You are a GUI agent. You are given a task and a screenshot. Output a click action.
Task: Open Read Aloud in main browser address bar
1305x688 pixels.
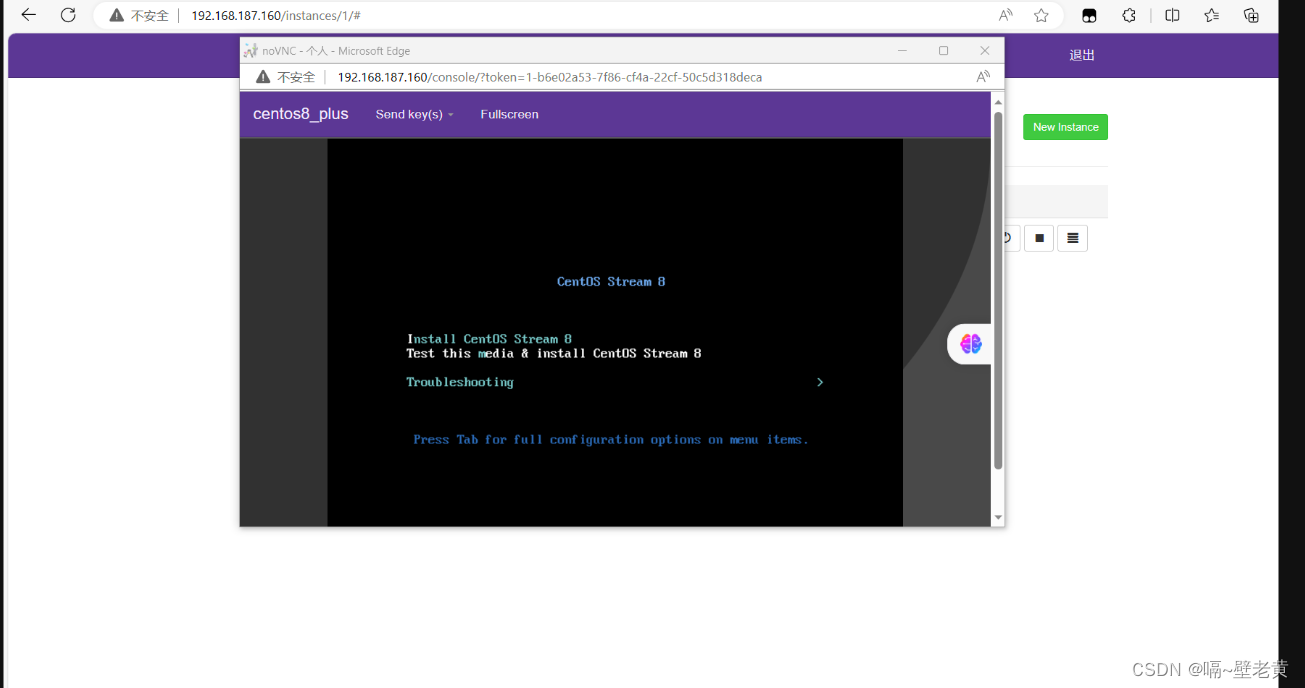pos(1006,15)
